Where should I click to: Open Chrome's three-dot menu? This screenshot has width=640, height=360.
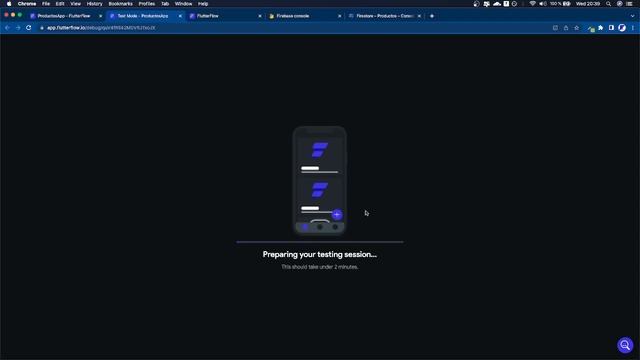633,28
